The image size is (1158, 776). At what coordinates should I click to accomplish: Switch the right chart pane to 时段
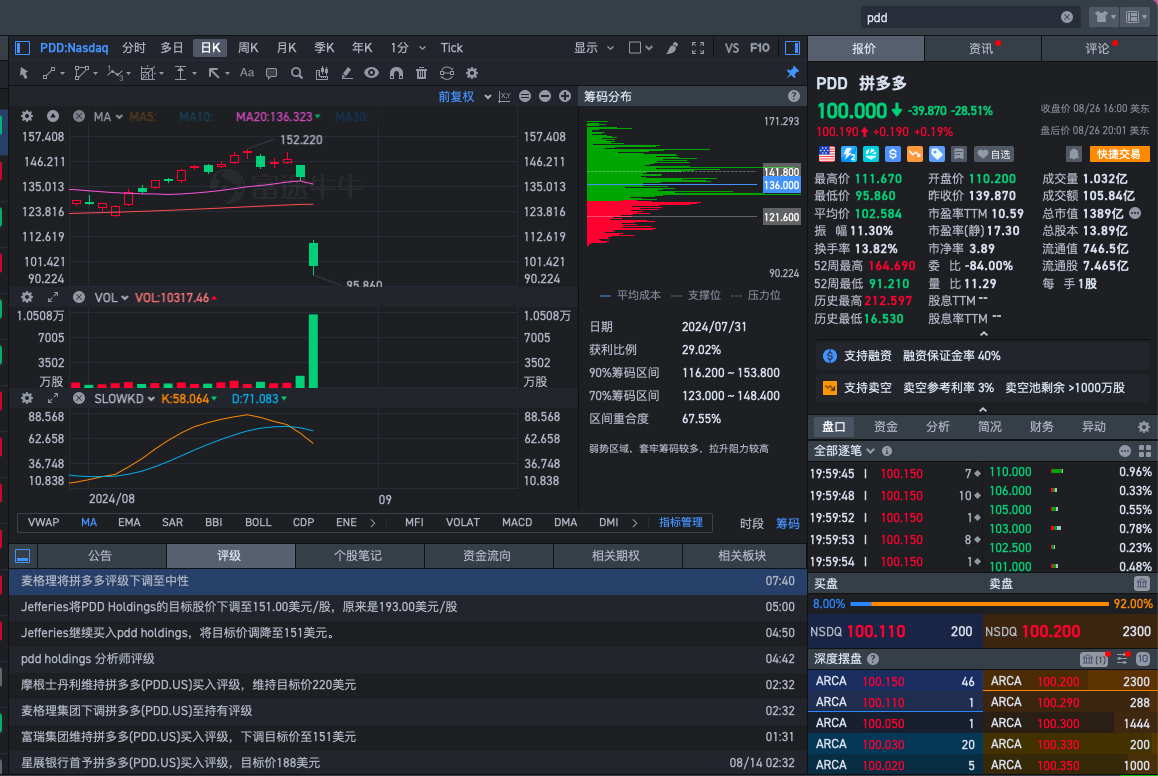[x=752, y=523]
